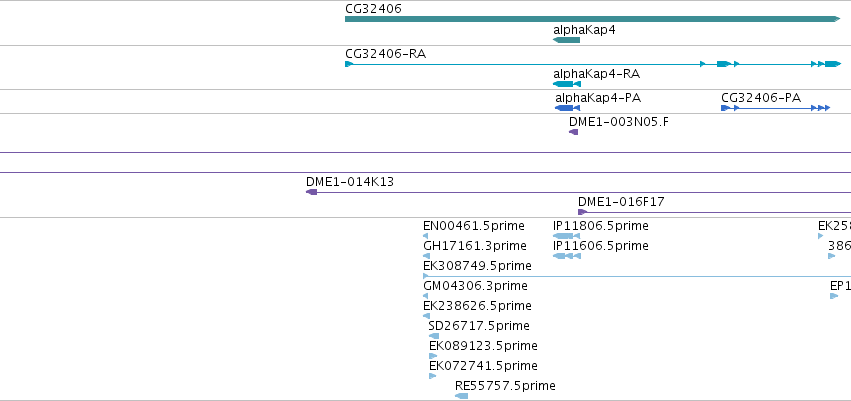Select the DME1-003N05.F purple arrow

click(573, 132)
